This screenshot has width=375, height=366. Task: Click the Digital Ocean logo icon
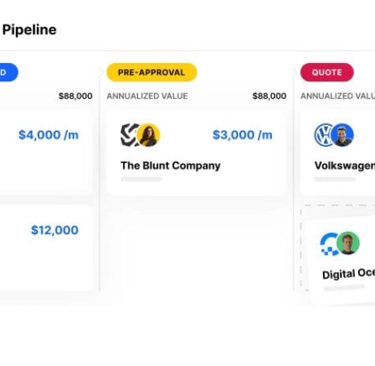(x=329, y=244)
